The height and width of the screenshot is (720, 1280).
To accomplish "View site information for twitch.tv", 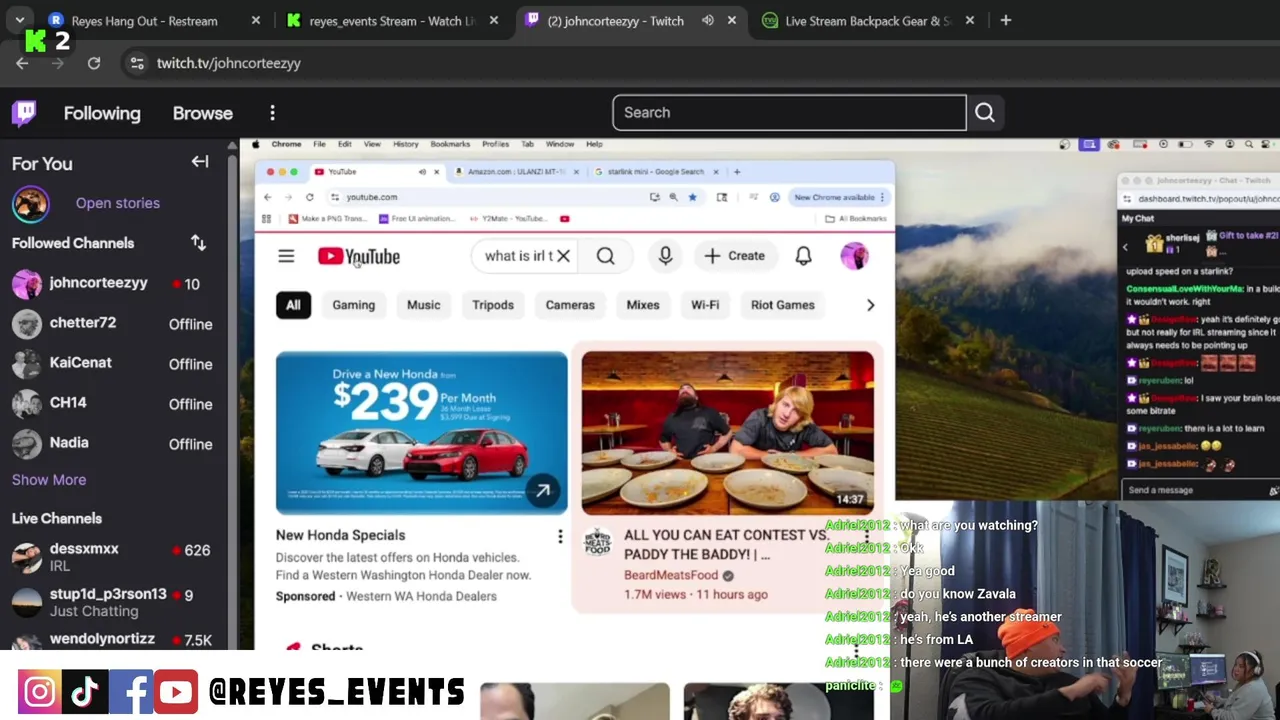I will point(137,63).
